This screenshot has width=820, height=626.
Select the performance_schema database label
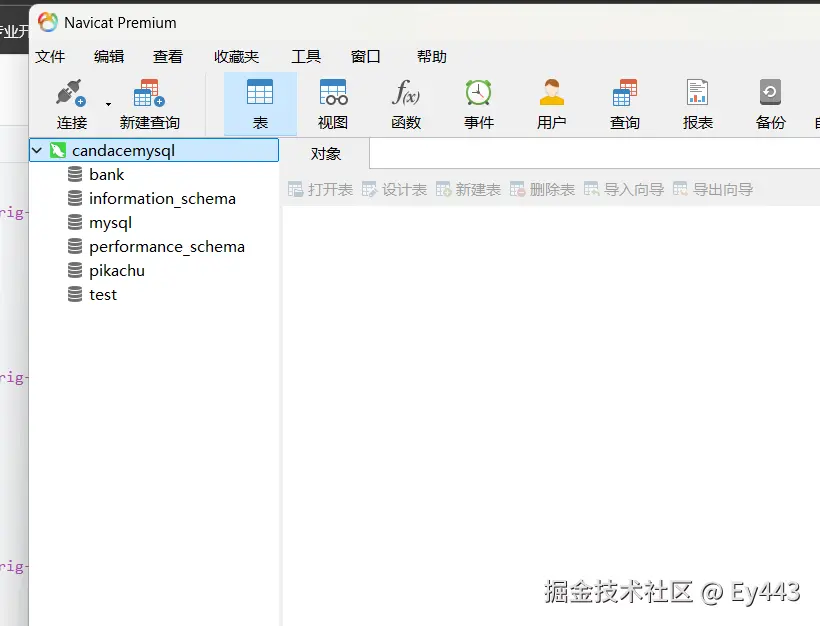[167, 247]
